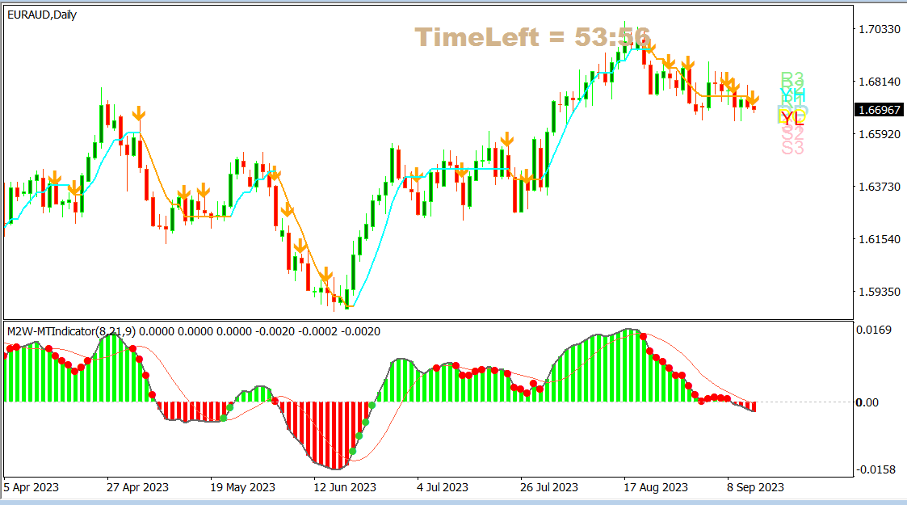Image resolution: width=908 pixels, height=506 pixels.
Task: Click the orange arrow nearest the 17 Aug high
Action: (648, 45)
